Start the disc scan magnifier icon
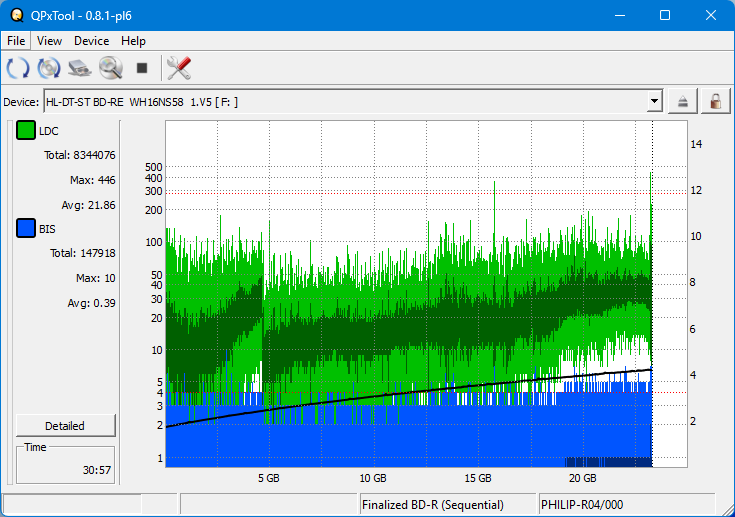This screenshot has height=517, width=735. pyautogui.click(x=110, y=68)
